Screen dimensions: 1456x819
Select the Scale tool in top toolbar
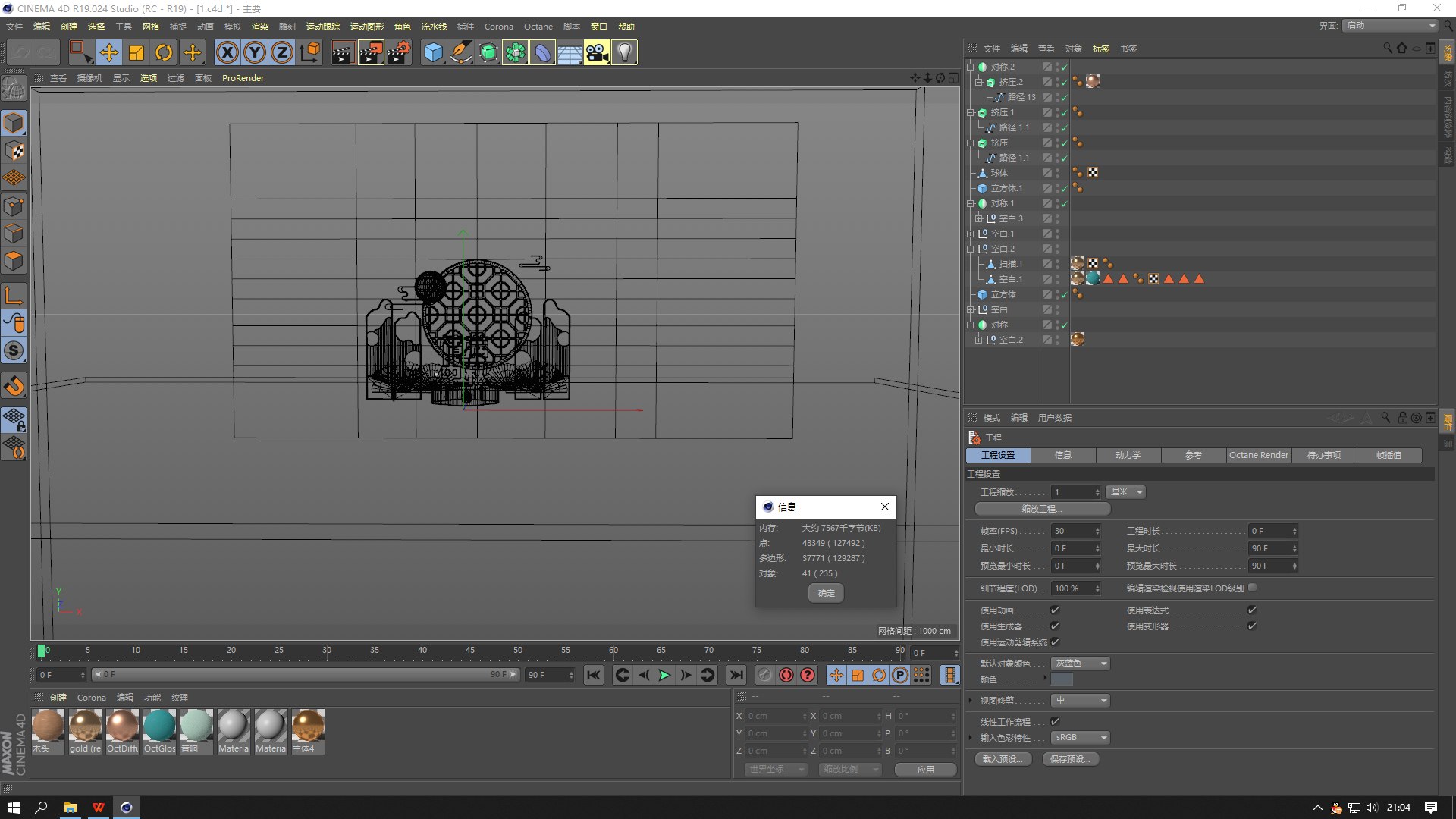point(136,52)
